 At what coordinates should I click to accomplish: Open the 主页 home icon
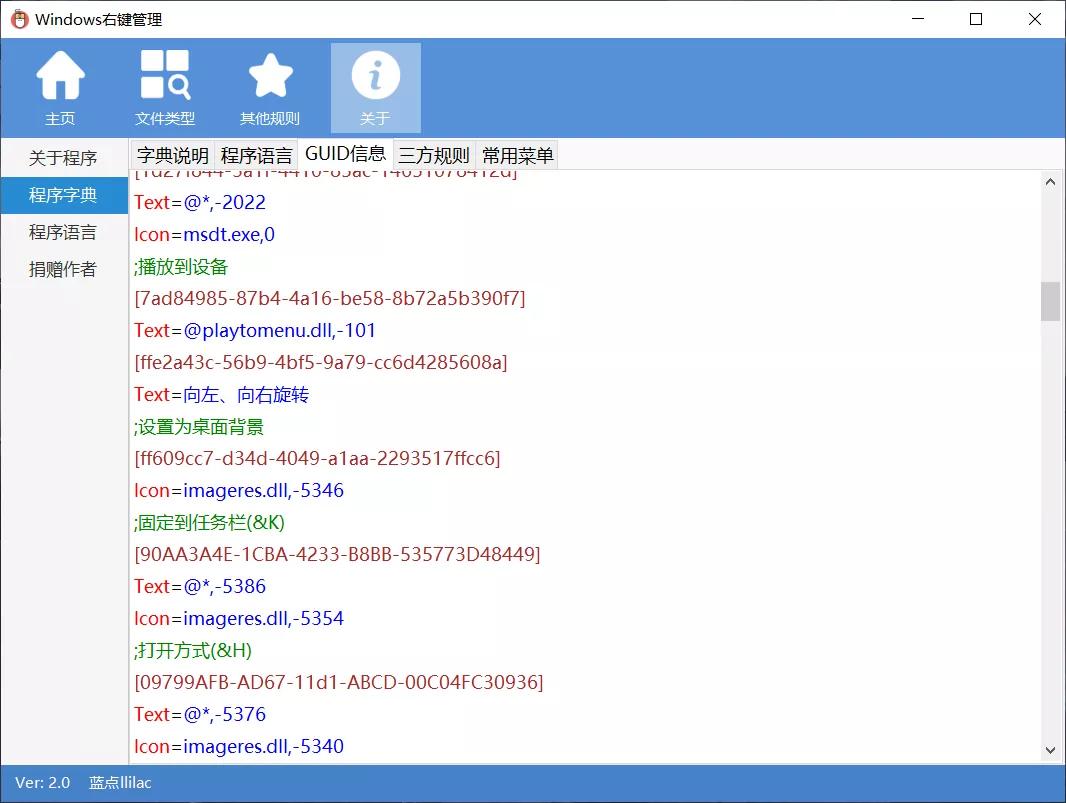(61, 88)
